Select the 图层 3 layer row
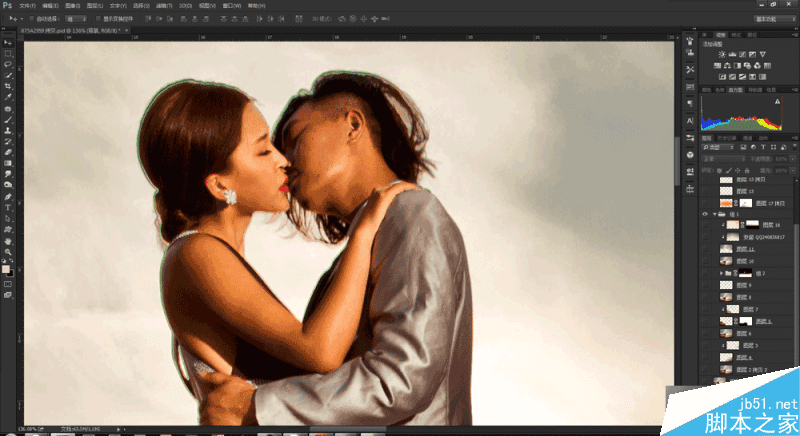Screen dimensions: 800x436 pyautogui.click(x=747, y=345)
